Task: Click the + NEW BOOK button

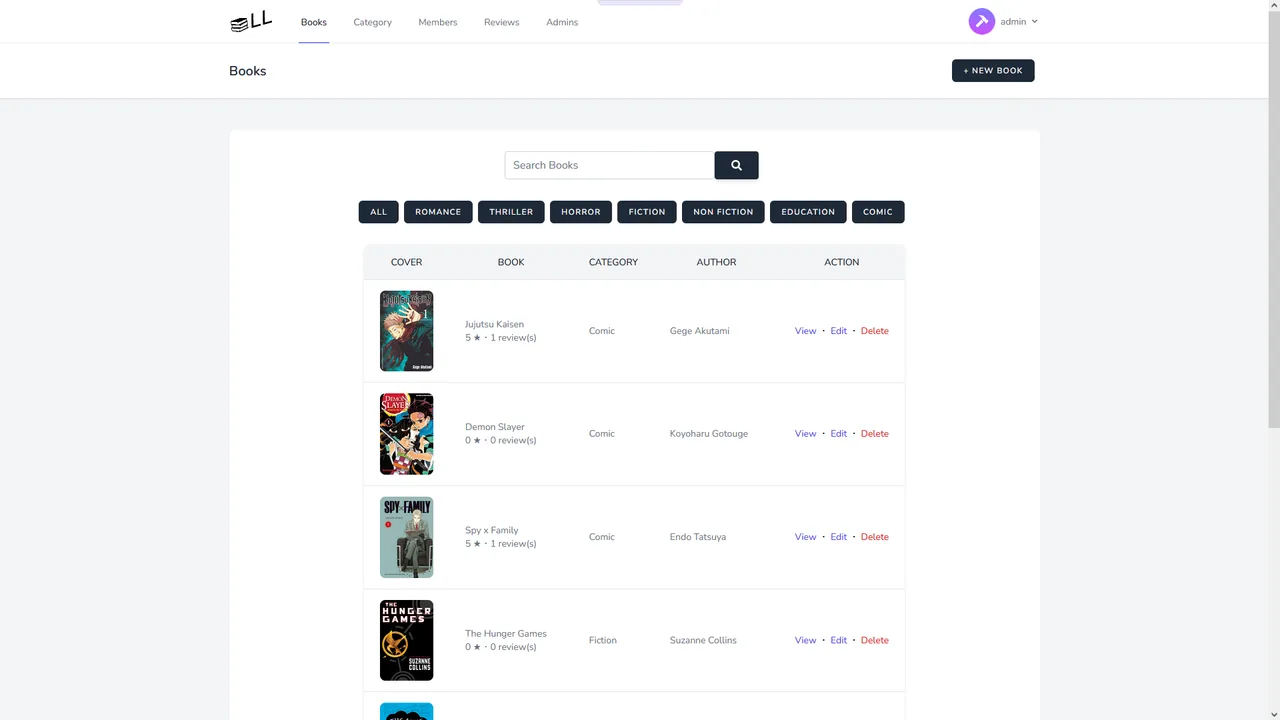Action: tap(993, 71)
